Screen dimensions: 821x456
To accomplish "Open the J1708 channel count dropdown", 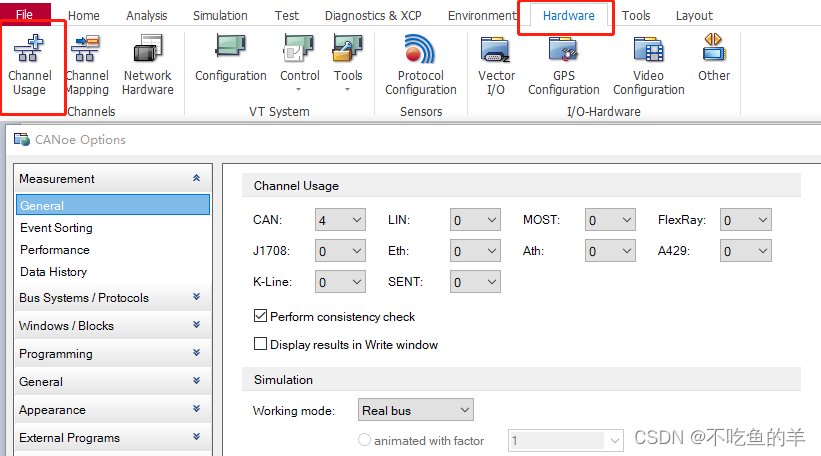I will point(340,251).
